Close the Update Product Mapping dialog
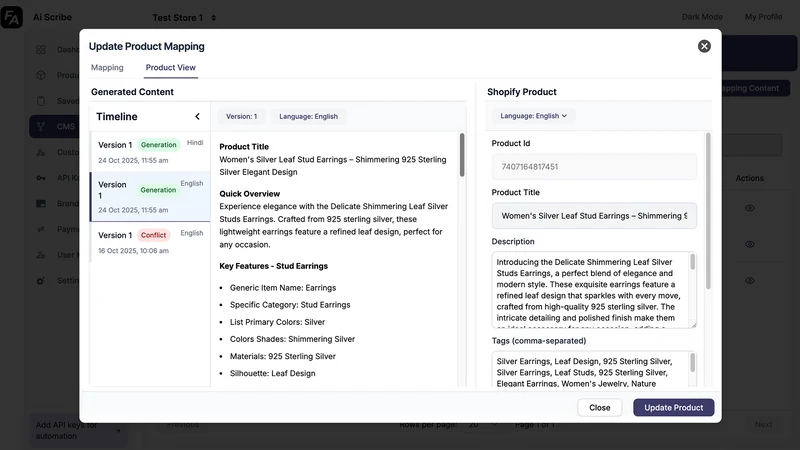 pyautogui.click(x=704, y=46)
